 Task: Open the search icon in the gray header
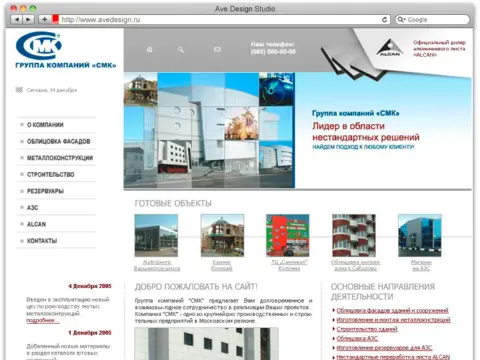[x=181, y=50]
